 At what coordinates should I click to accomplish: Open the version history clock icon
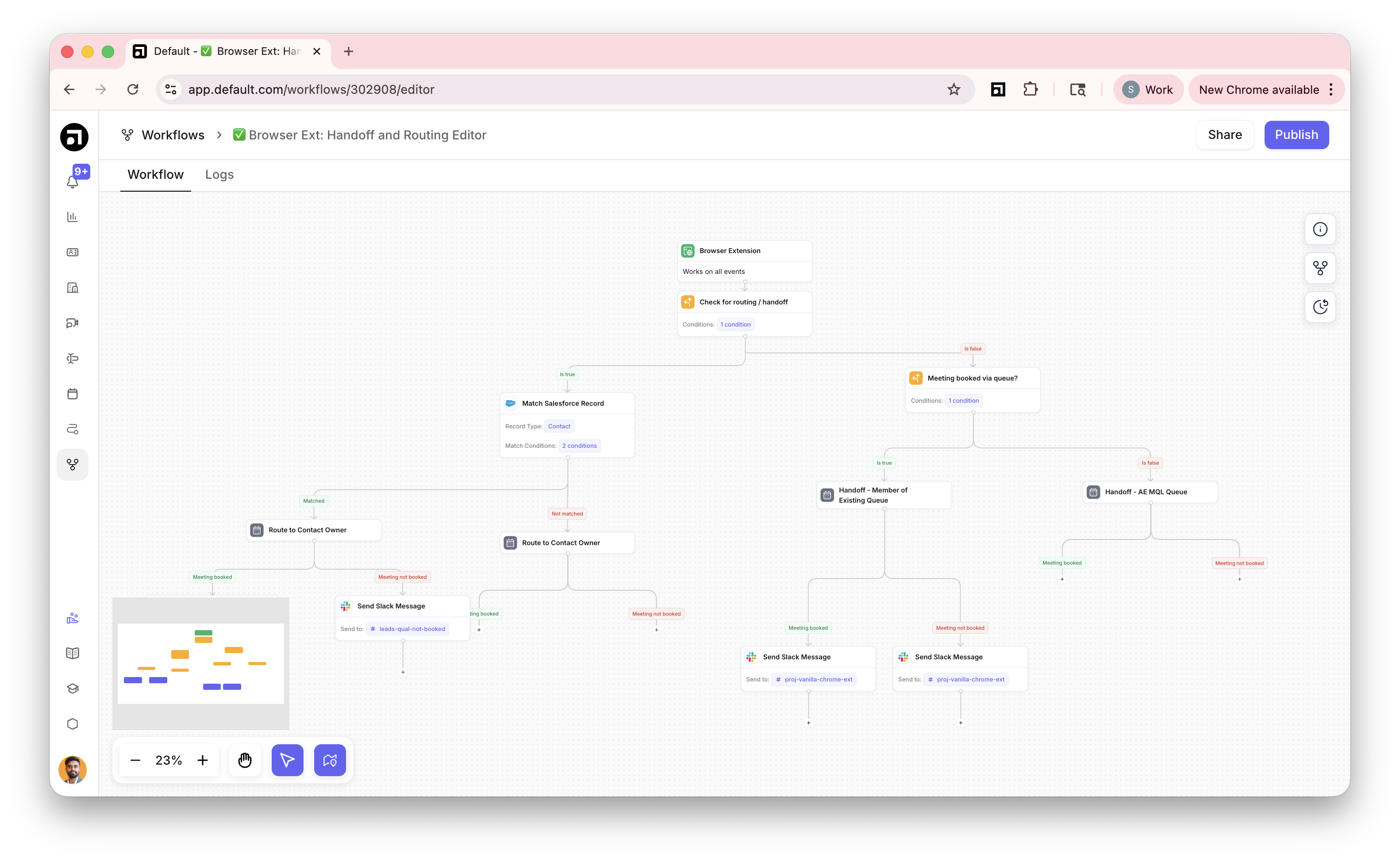(x=1319, y=307)
